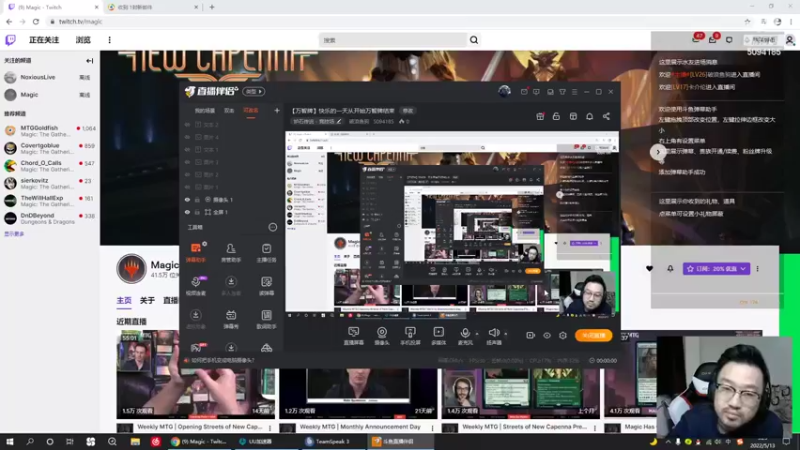Show the hidden 文本 1 layer
Screen dimensions: 800x450
pos(187,149)
